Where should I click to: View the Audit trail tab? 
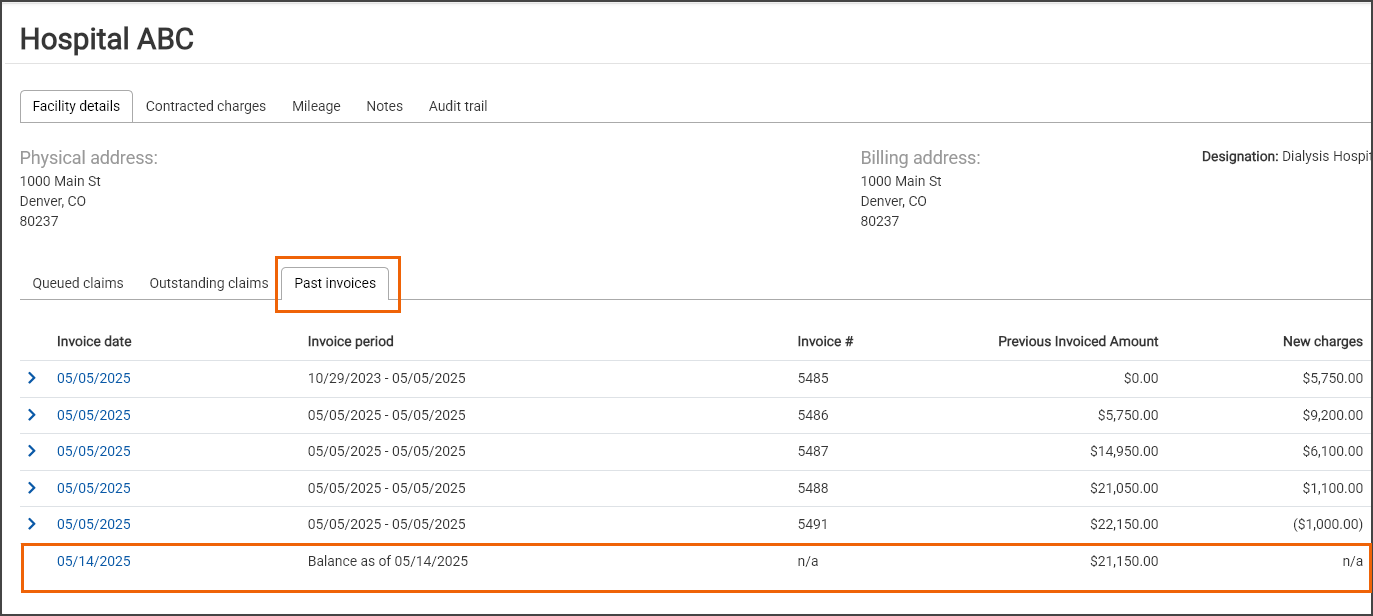(x=458, y=106)
